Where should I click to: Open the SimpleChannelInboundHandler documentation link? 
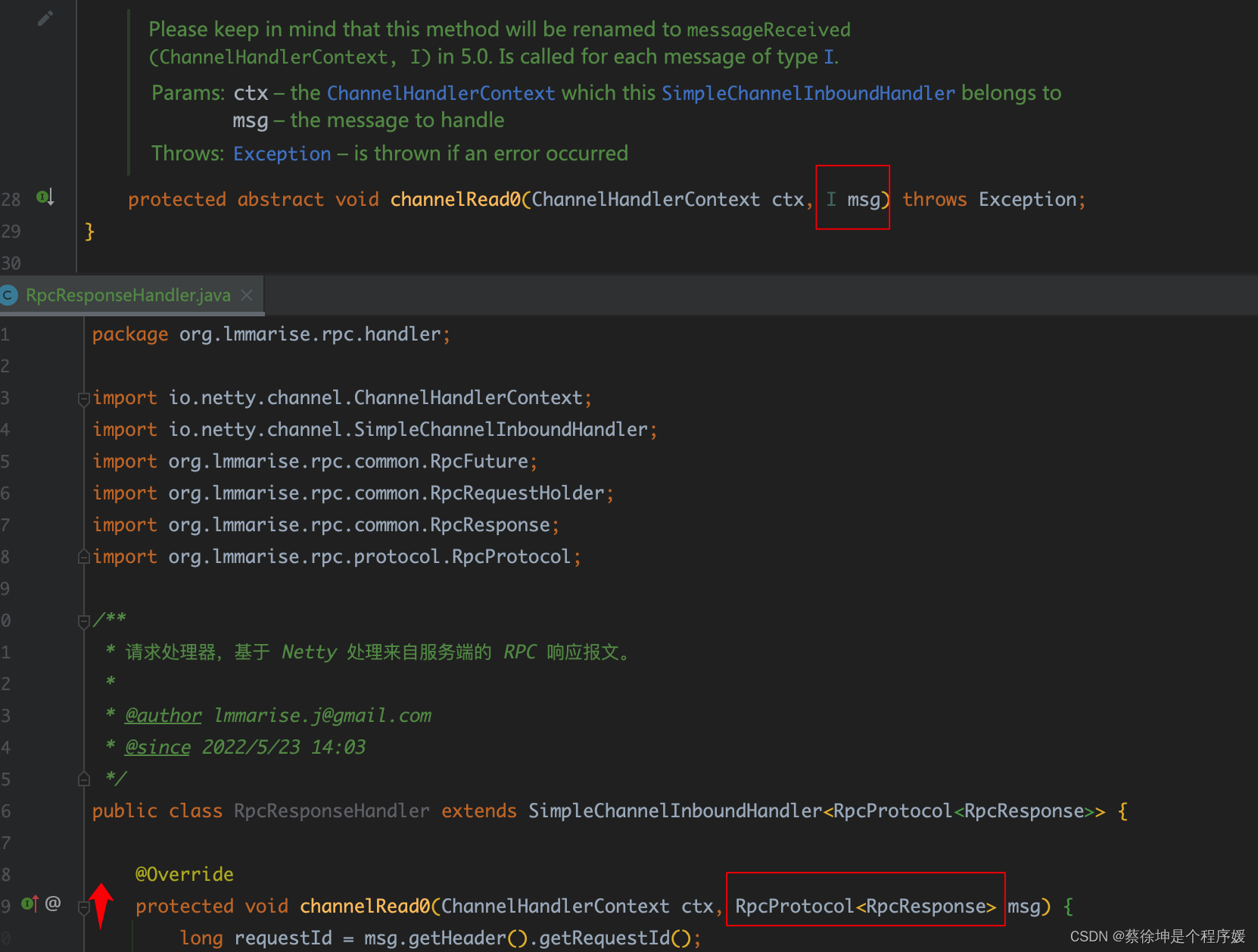point(807,92)
